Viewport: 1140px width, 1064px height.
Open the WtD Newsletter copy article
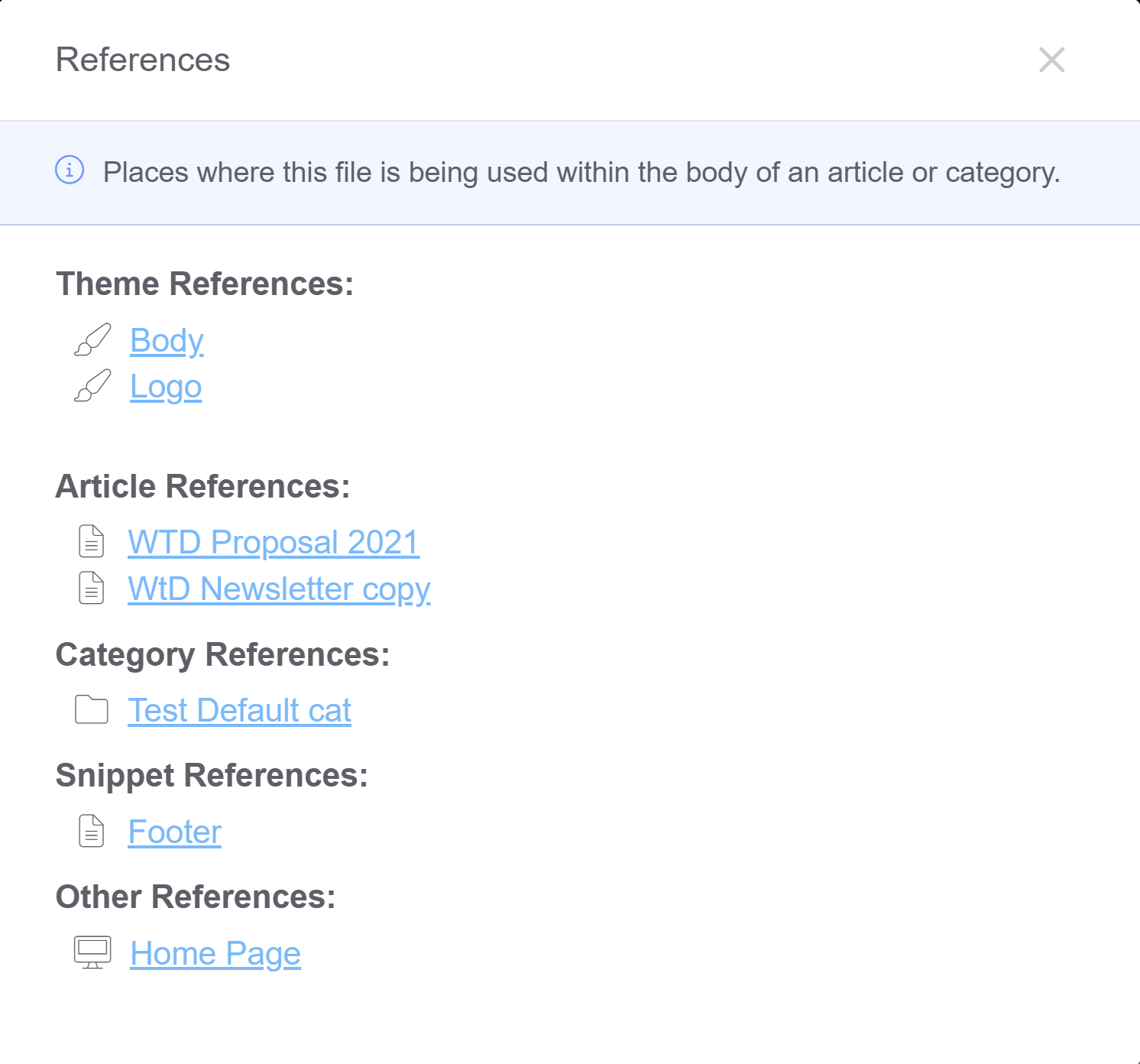(x=279, y=589)
